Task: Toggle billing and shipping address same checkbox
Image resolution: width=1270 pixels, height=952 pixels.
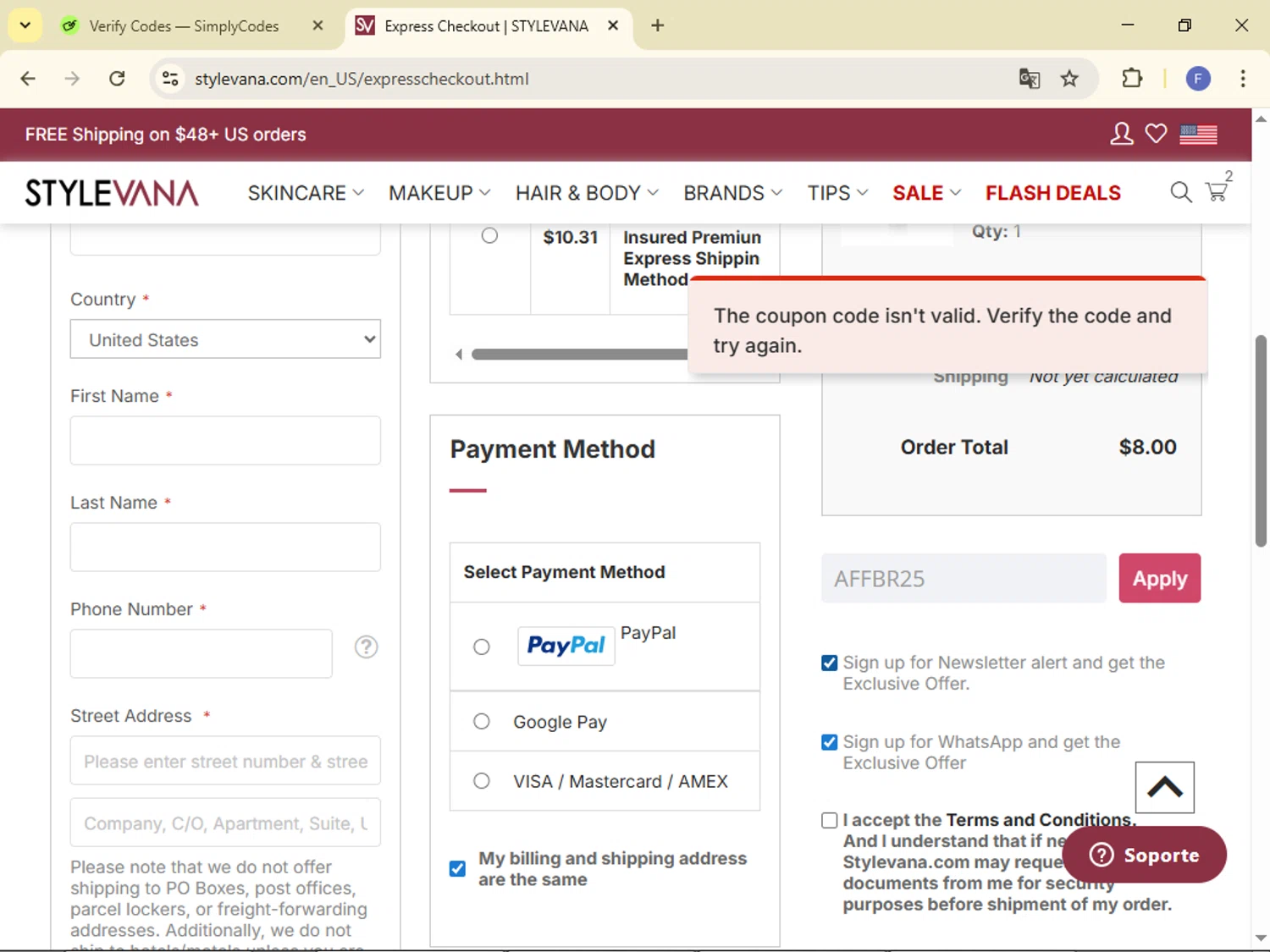Action: click(457, 869)
